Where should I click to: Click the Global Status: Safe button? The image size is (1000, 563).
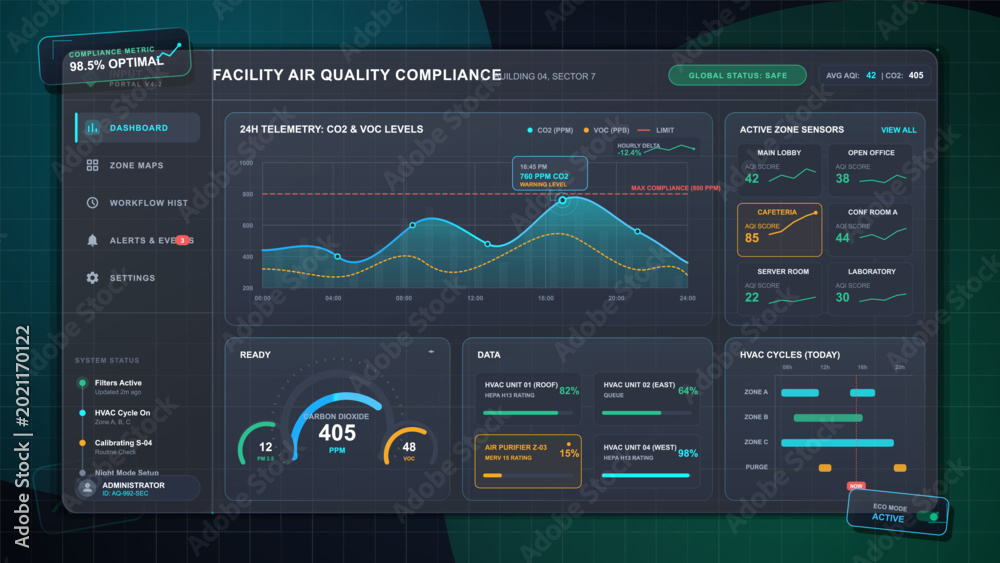(737, 75)
